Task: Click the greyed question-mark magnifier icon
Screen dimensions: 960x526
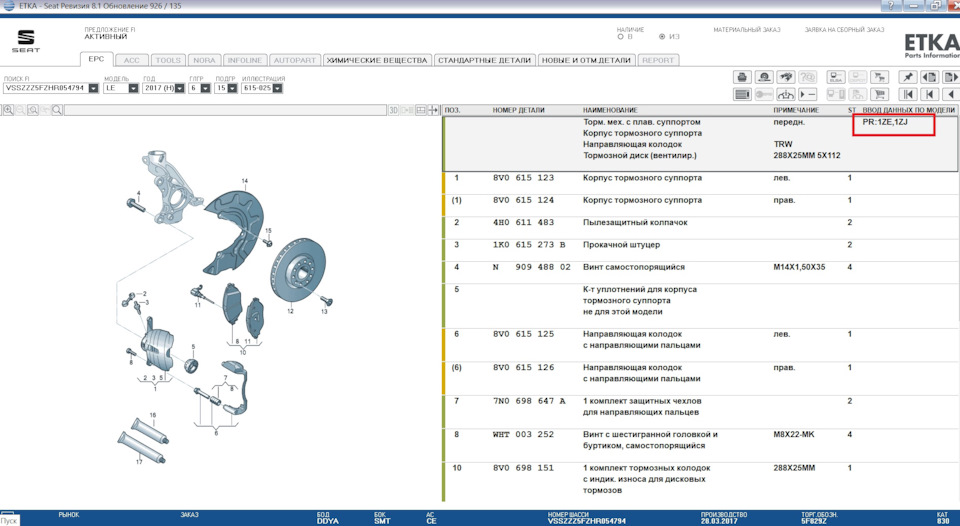Action: pos(808,77)
